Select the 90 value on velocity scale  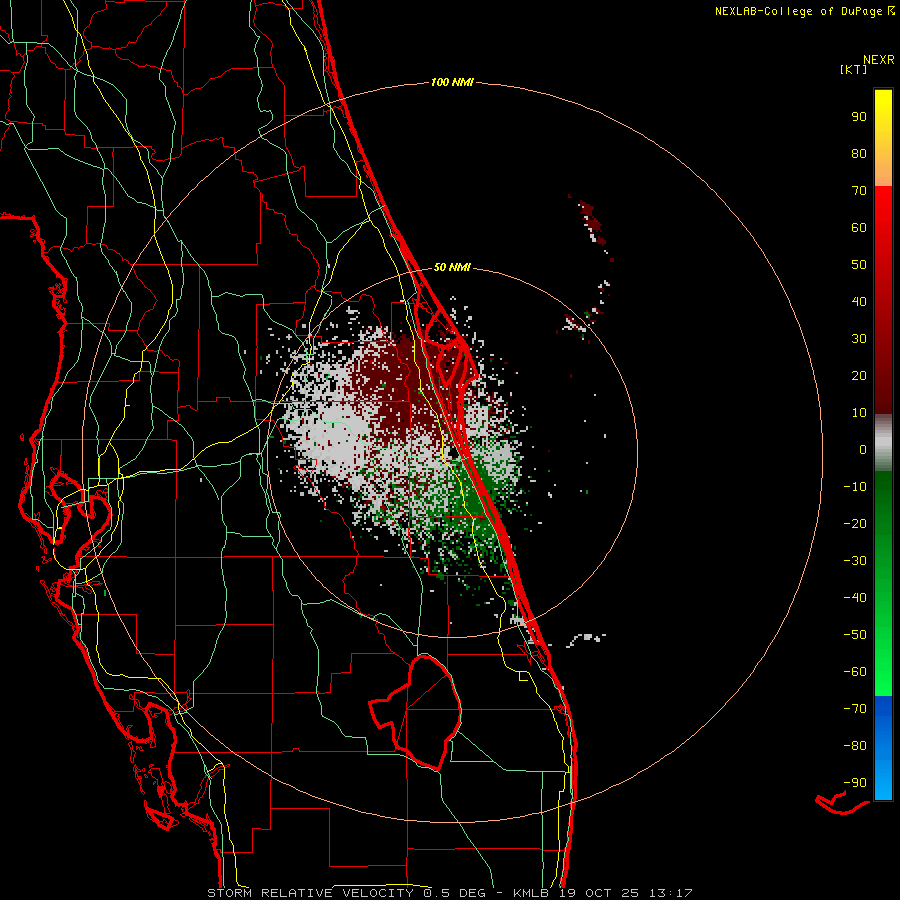click(x=859, y=117)
